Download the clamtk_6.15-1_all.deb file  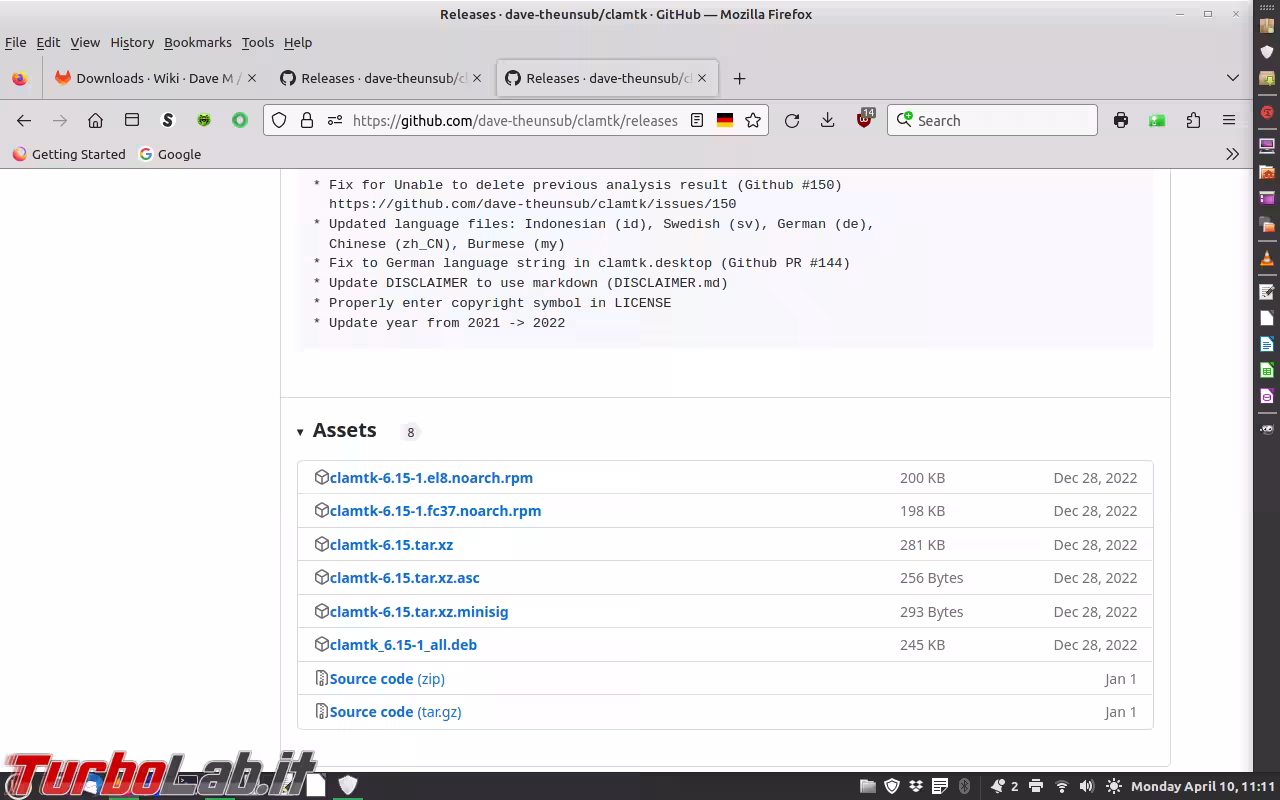(403, 644)
